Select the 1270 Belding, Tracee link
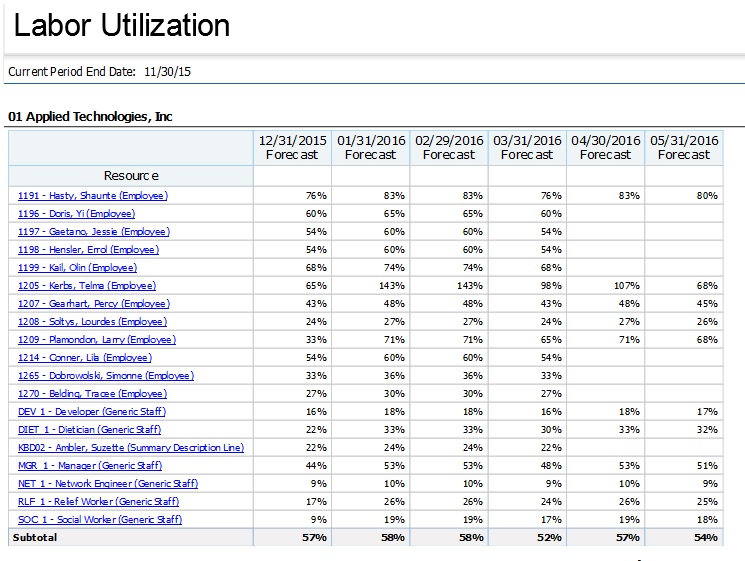 (x=90, y=394)
